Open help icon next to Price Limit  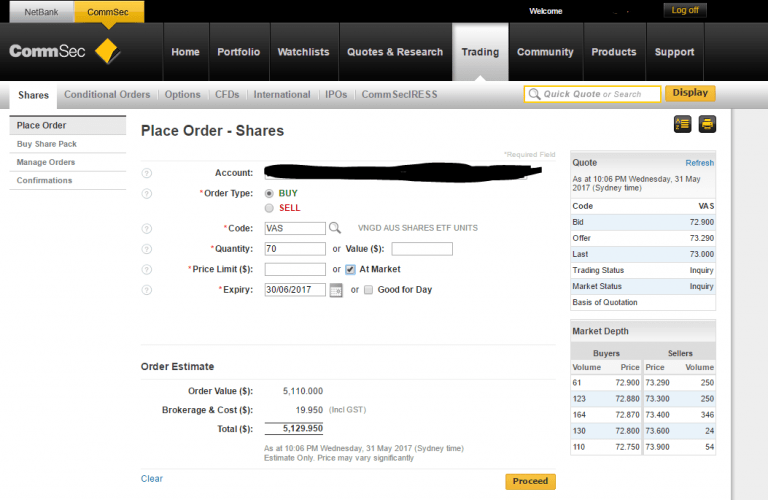[146, 269]
